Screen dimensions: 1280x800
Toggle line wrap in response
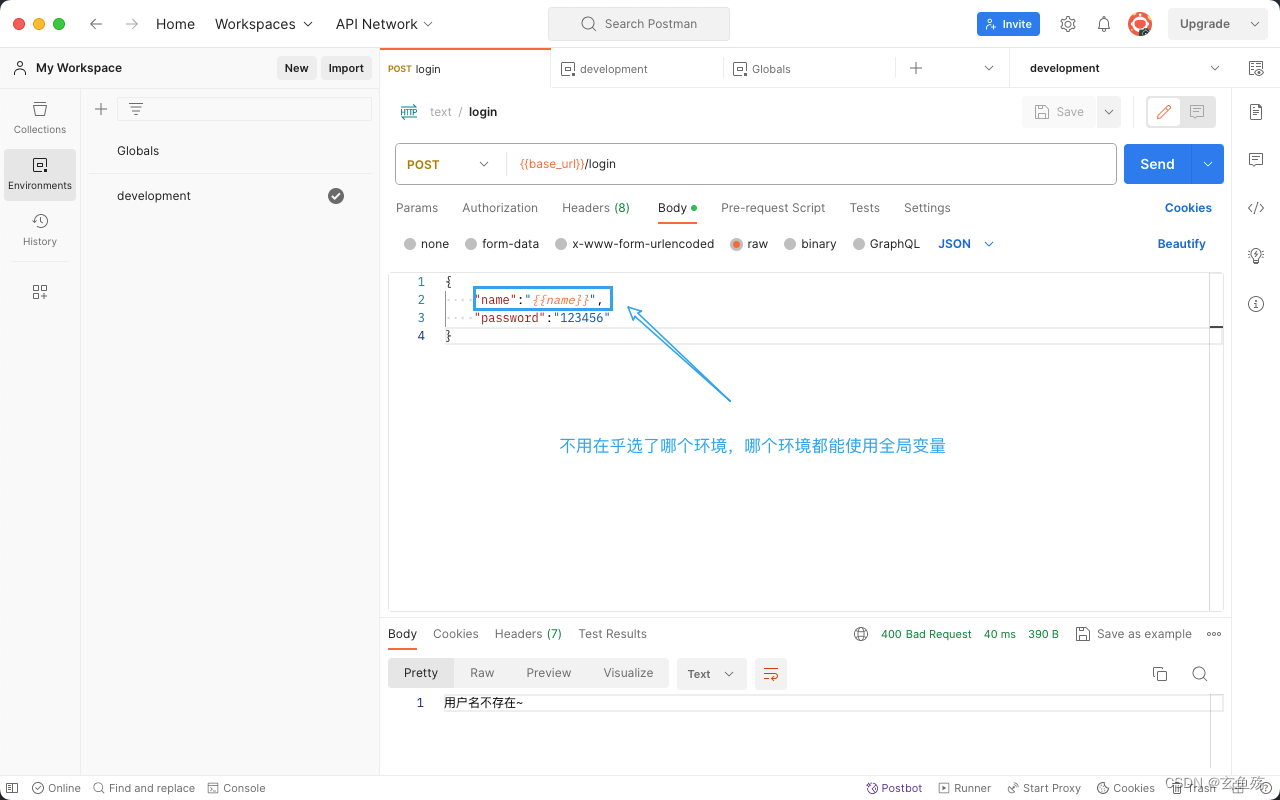[x=771, y=674]
